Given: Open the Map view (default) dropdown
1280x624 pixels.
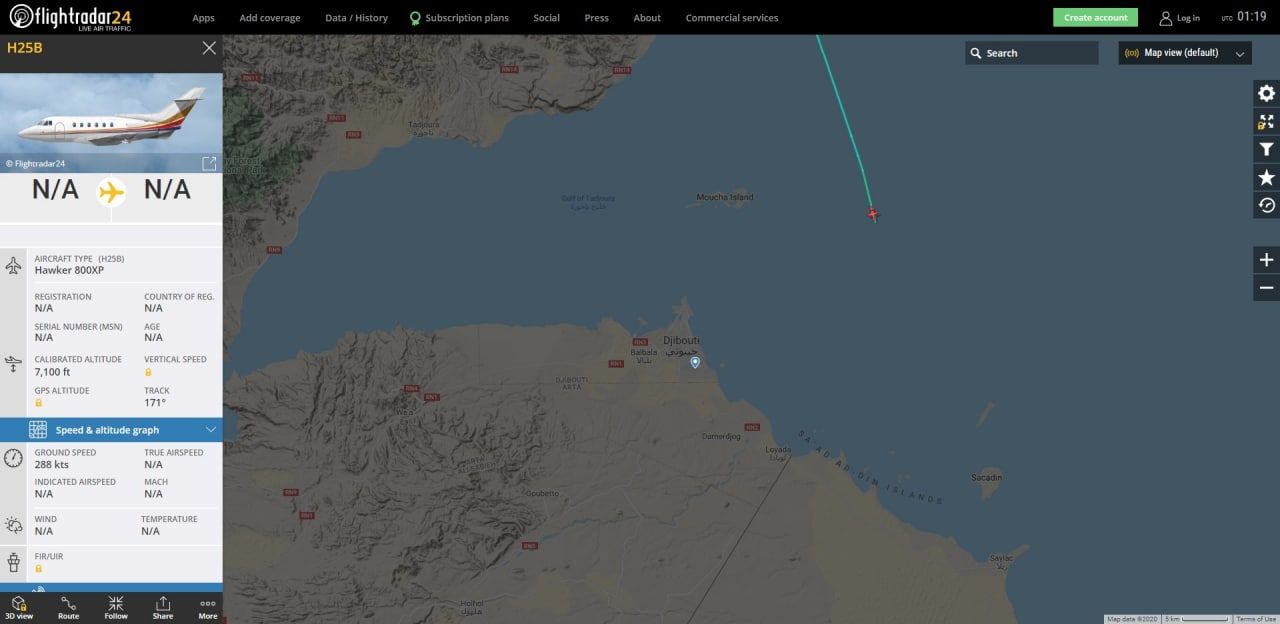Looking at the screenshot, I should click(1185, 53).
